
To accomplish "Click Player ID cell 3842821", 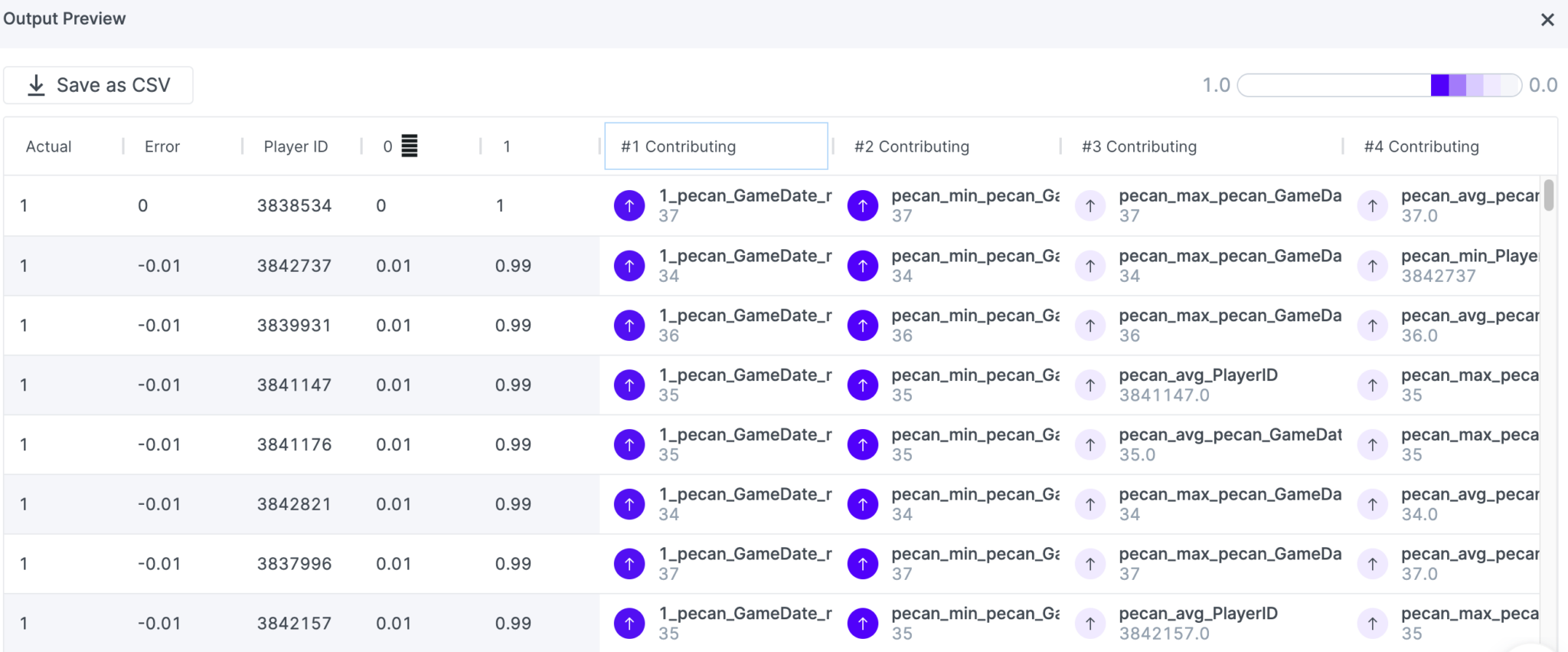I will 294,504.
